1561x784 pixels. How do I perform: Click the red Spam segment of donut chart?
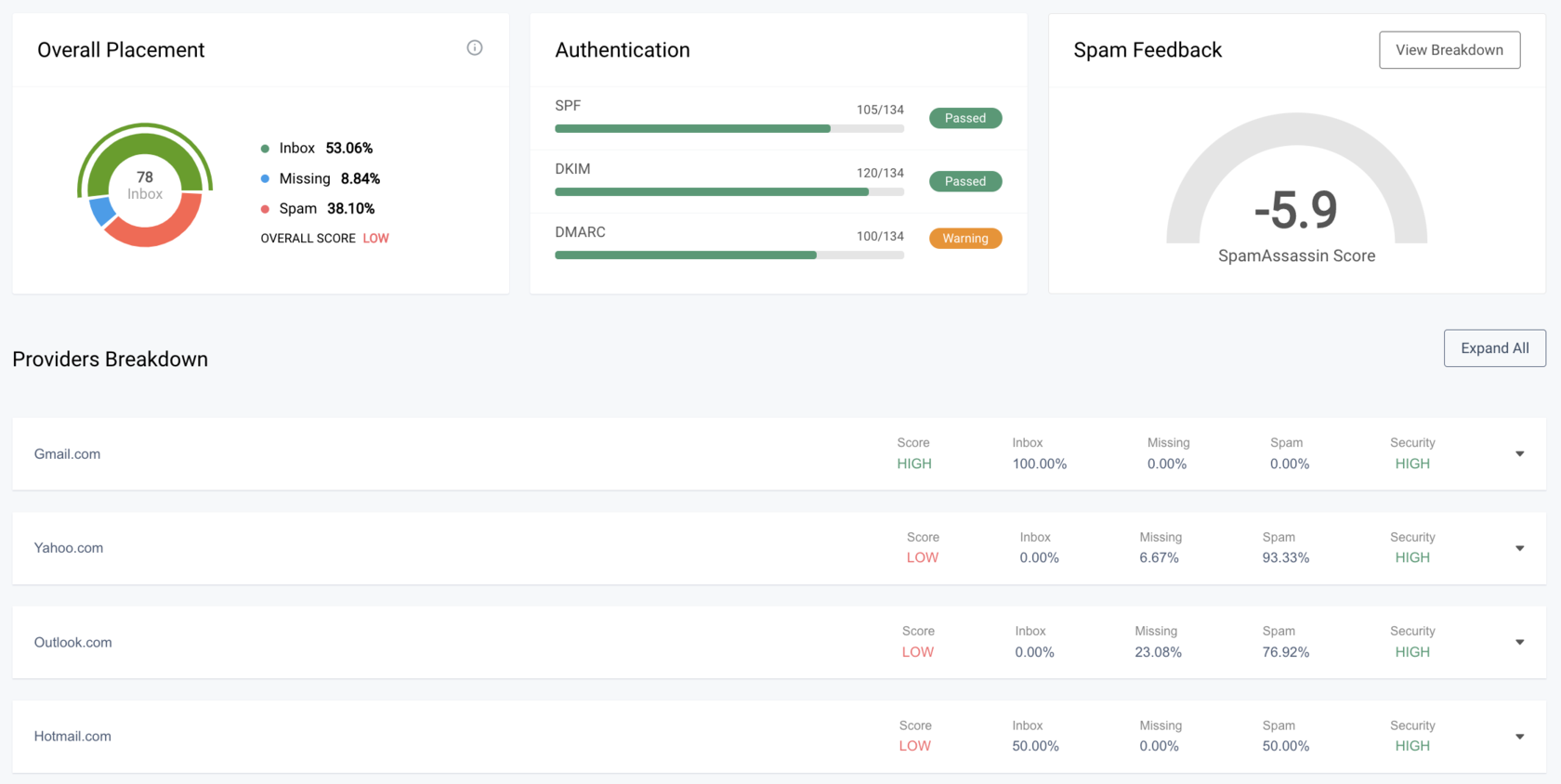click(x=158, y=230)
